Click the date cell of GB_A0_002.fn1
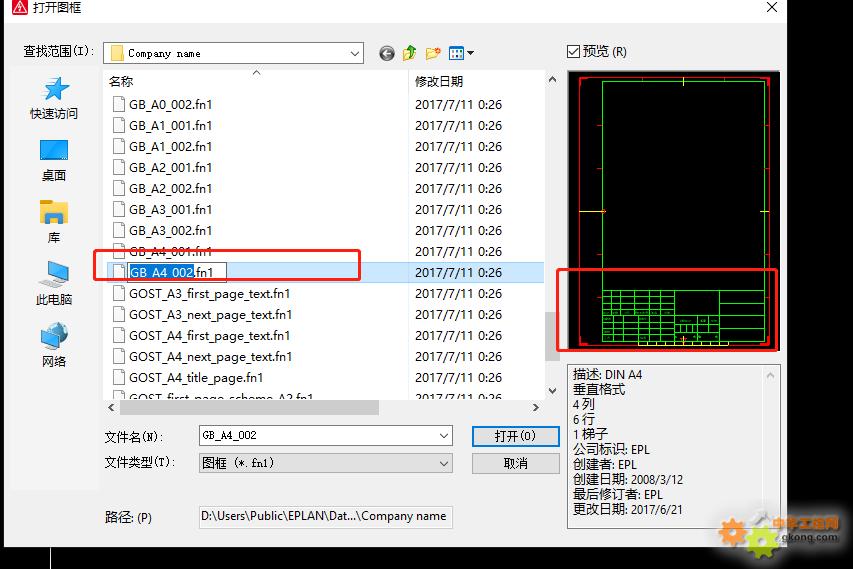 (458, 104)
